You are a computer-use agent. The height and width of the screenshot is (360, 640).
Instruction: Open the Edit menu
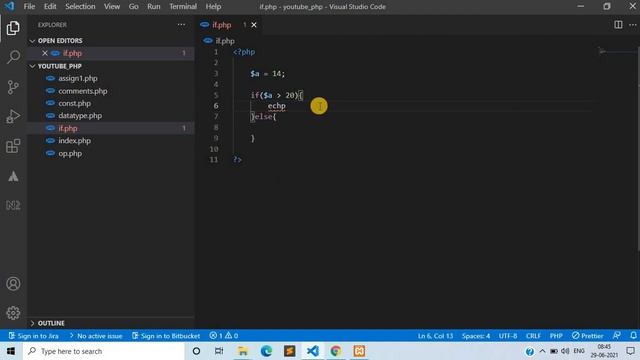click(x=50, y=7)
